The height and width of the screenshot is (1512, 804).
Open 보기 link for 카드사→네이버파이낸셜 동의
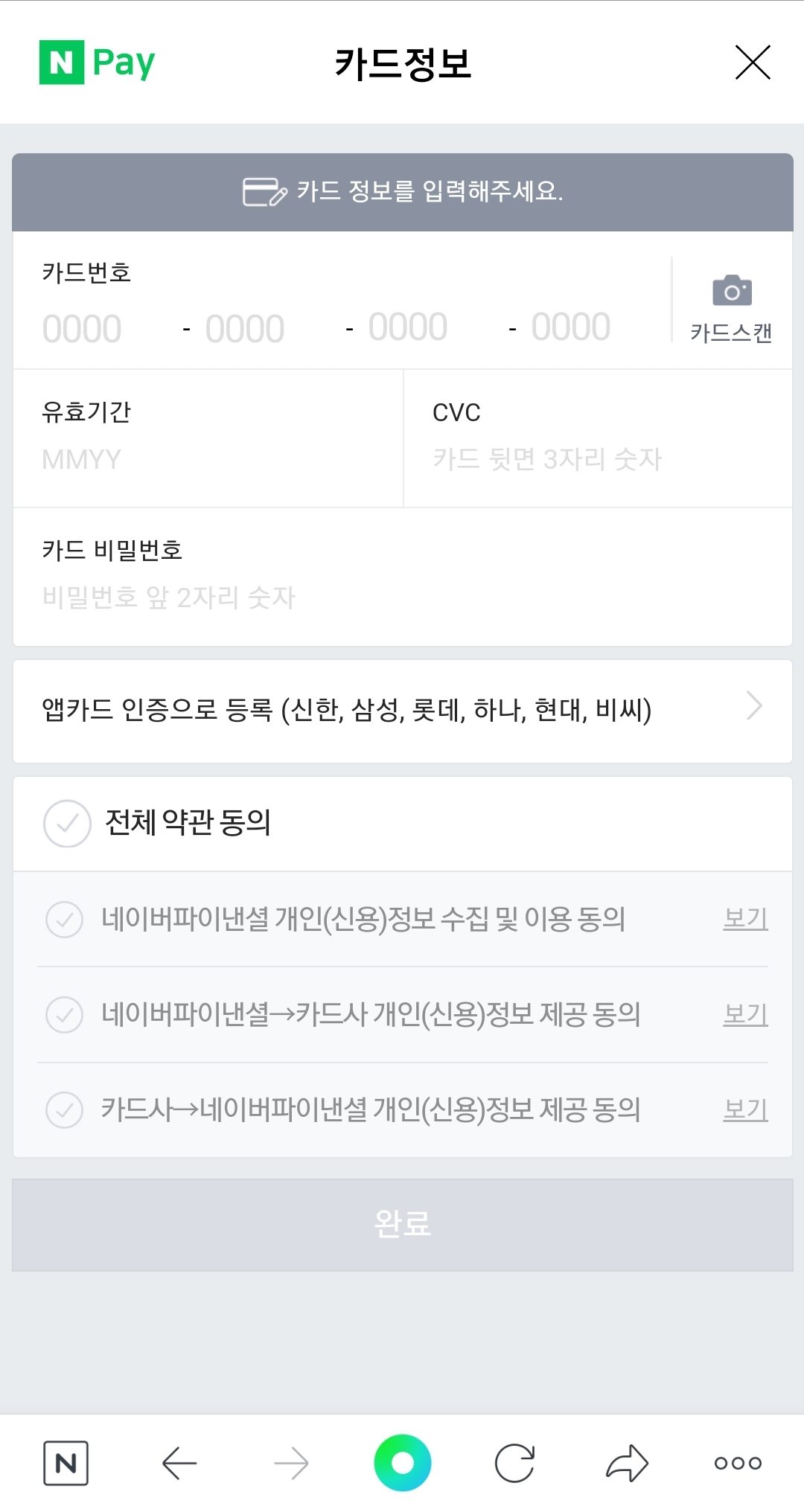(x=745, y=1109)
